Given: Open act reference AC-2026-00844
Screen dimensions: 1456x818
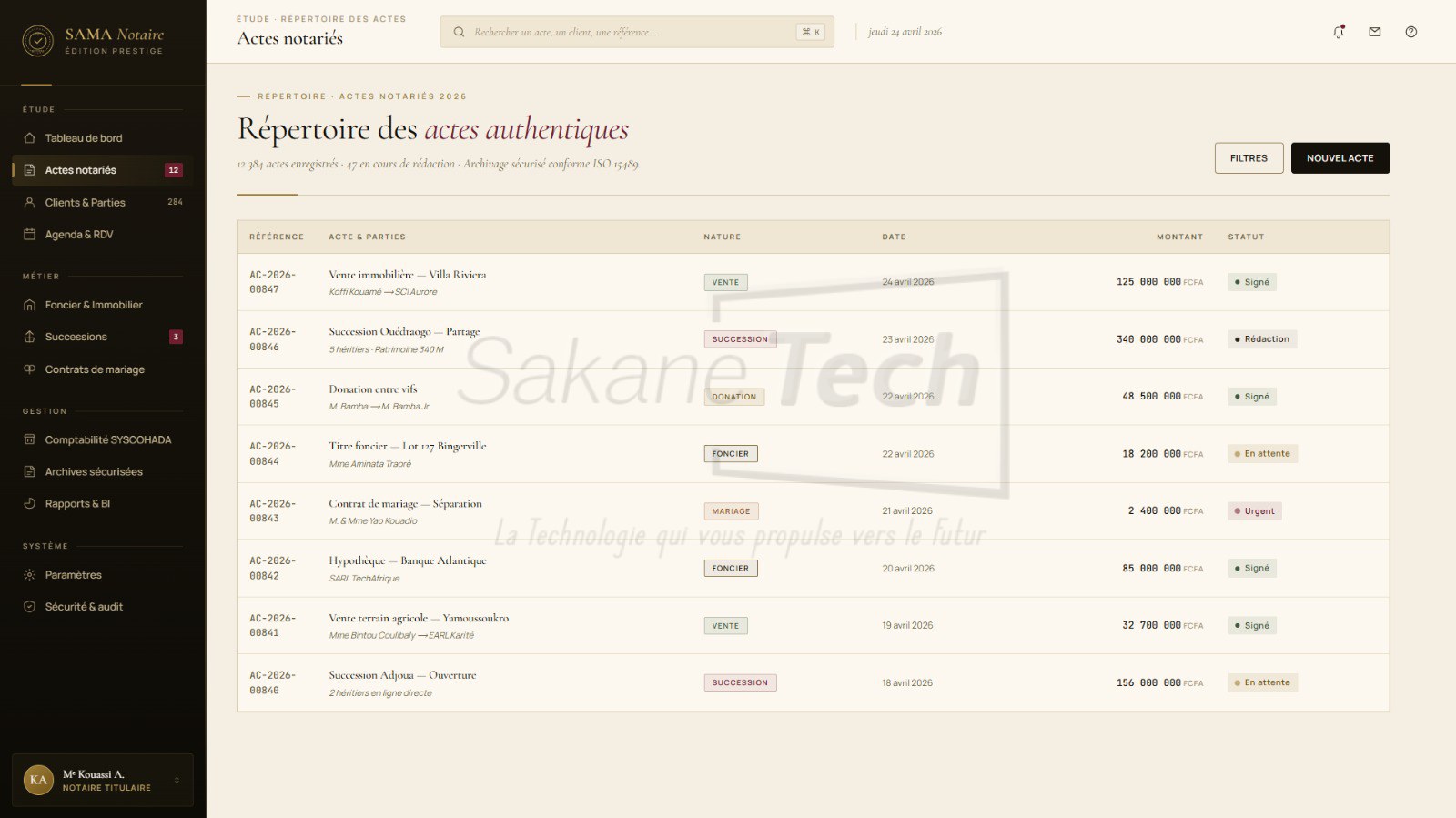Looking at the screenshot, I should (x=272, y=454).
